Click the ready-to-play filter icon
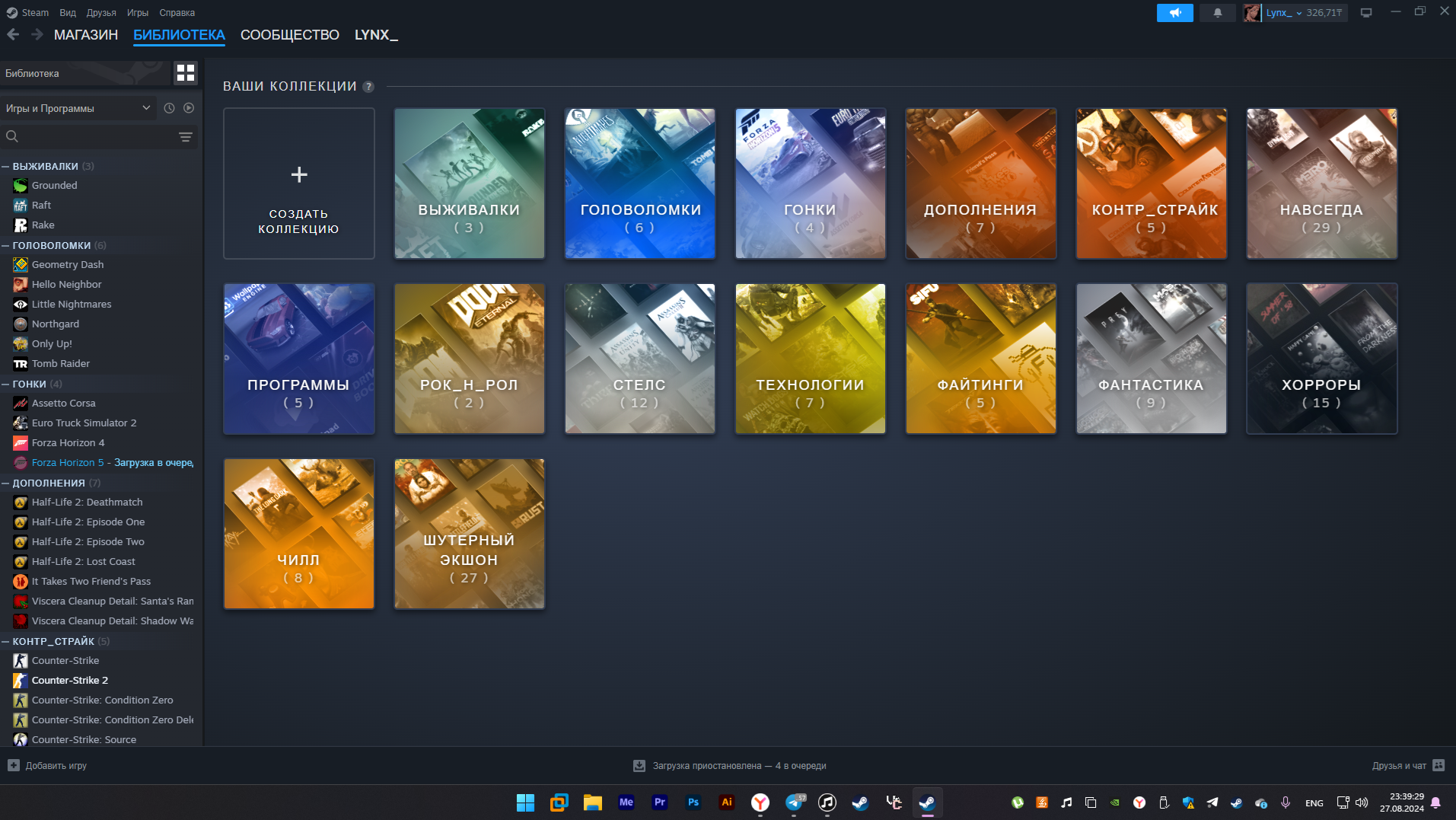The image size is (1456, 820). tap(189, 108)
